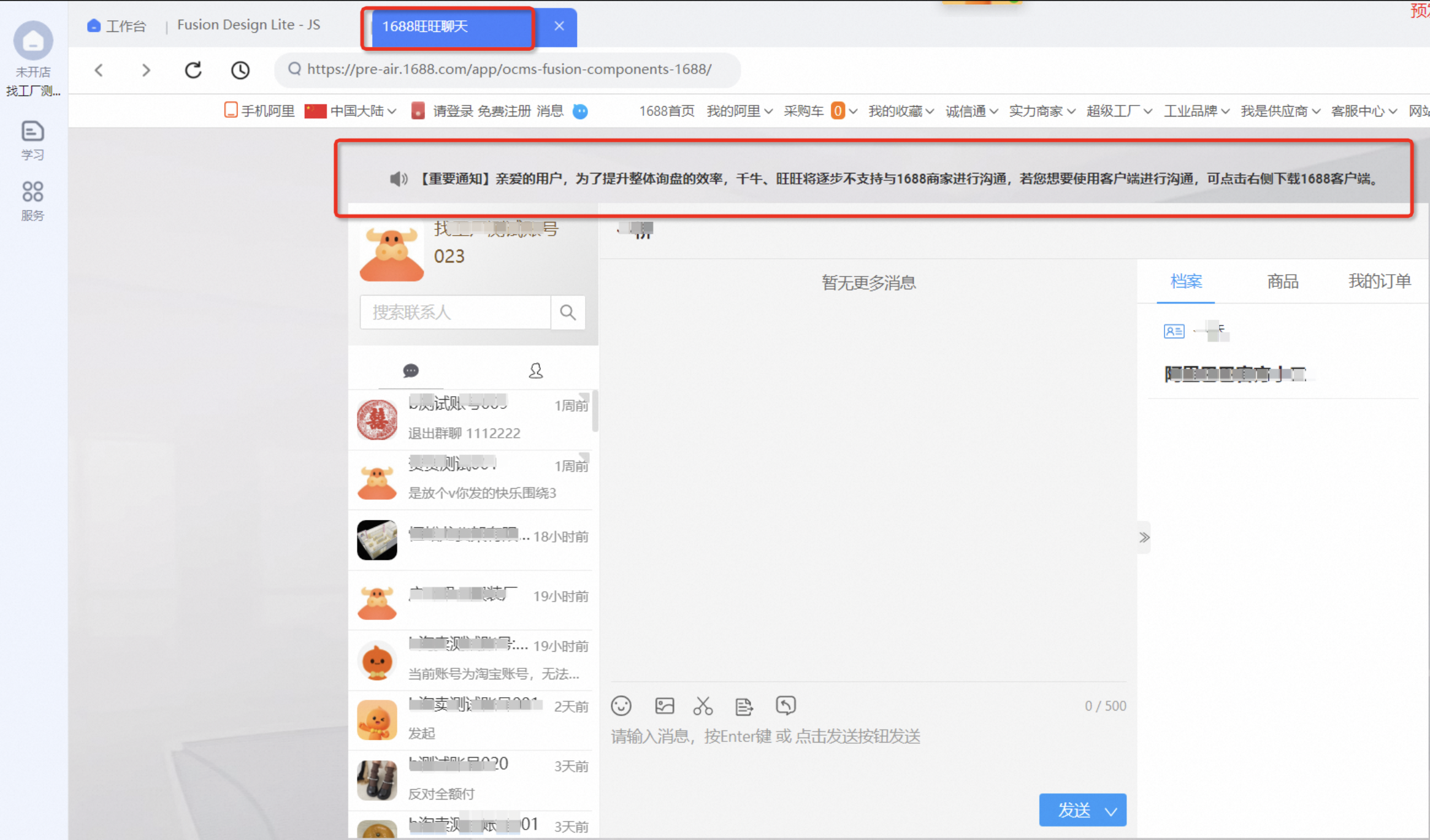Click the red stamp avatar conversation
The height and width of the screenshot is (840, 1430).
tap(377, 420)
